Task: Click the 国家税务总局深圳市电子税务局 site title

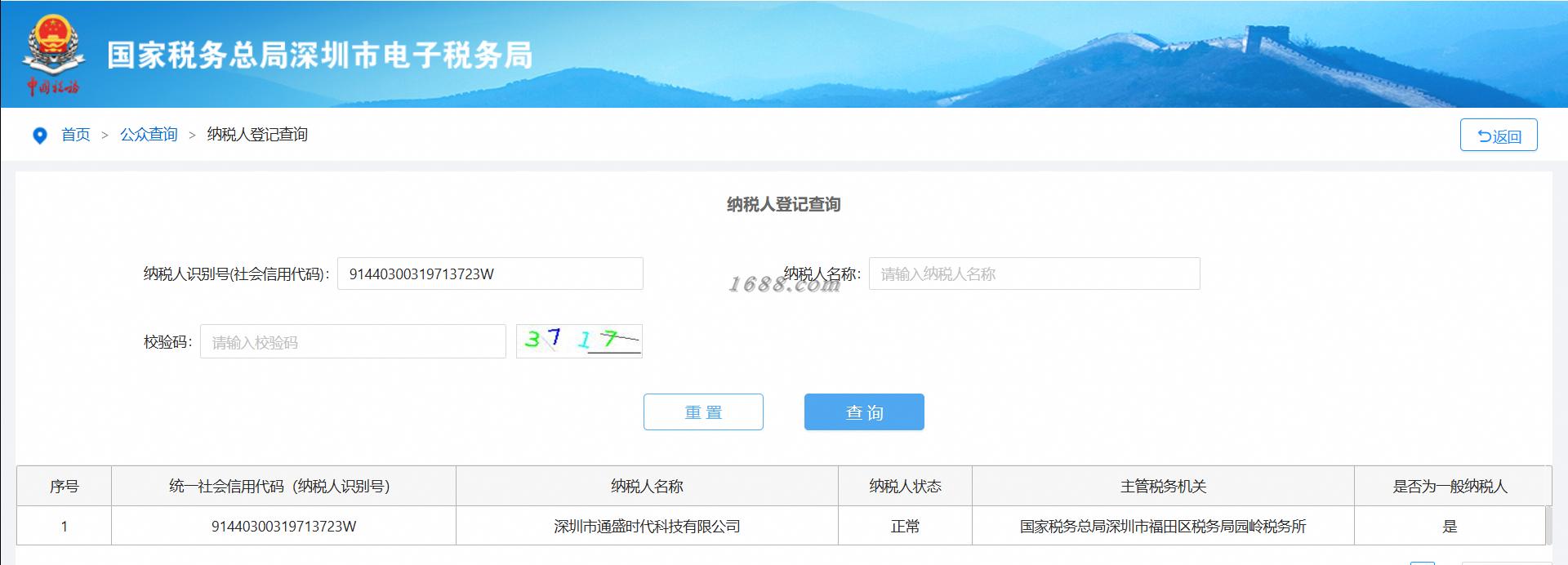Action: tap(319, 56)
